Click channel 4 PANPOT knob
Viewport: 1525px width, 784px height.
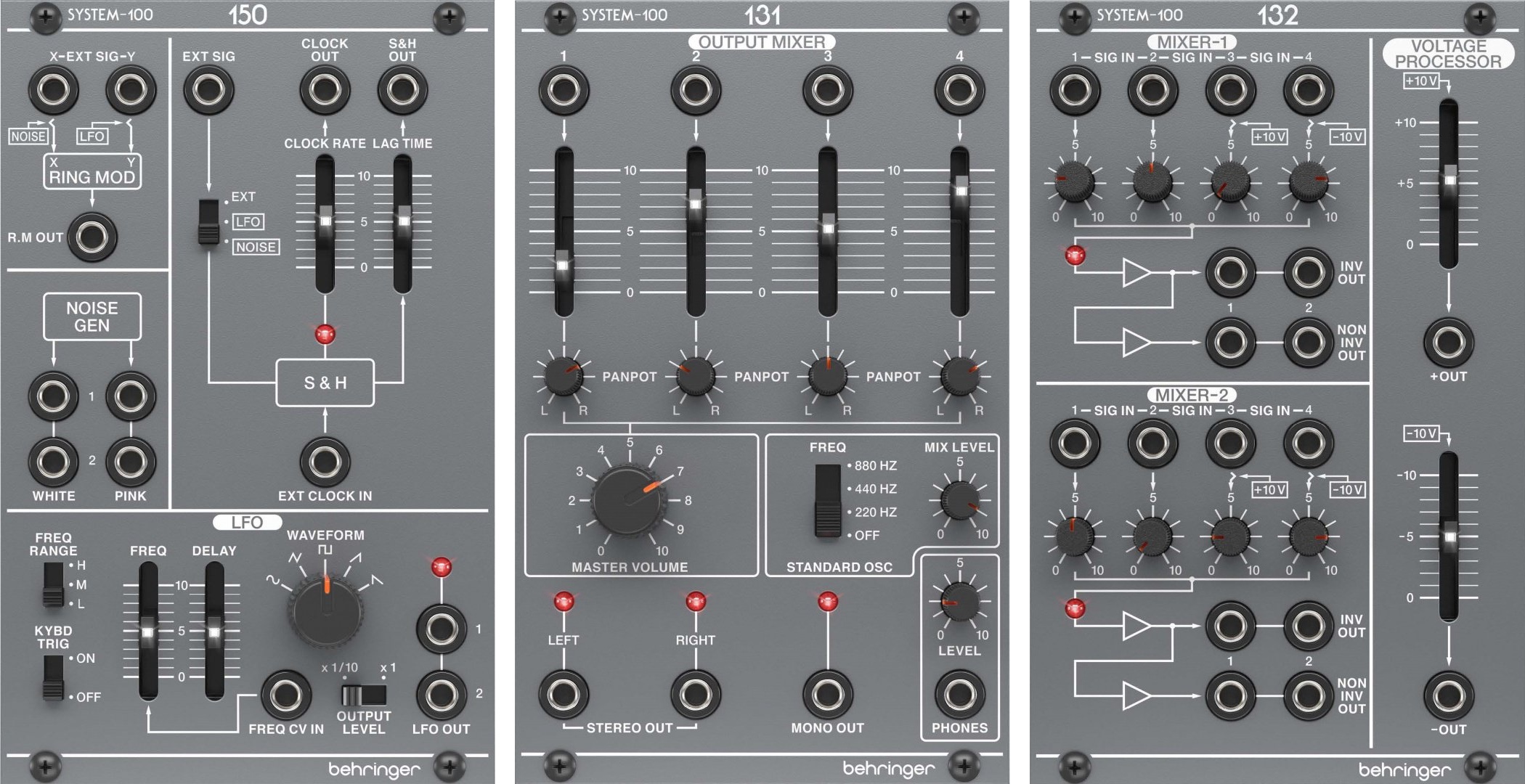(959, 376)
